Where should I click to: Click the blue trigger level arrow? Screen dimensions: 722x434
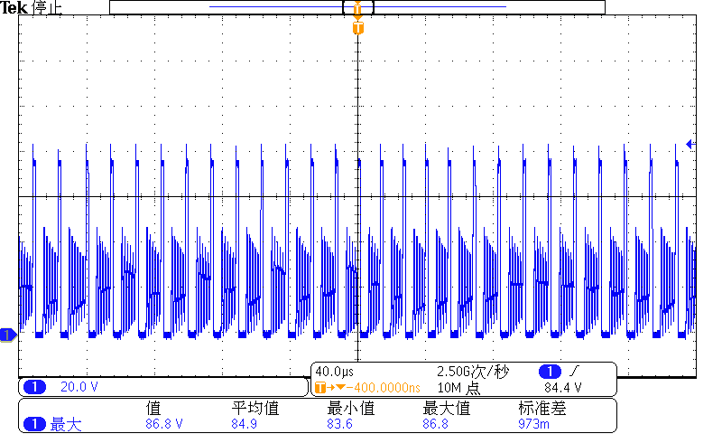click(x=690, y=145)
